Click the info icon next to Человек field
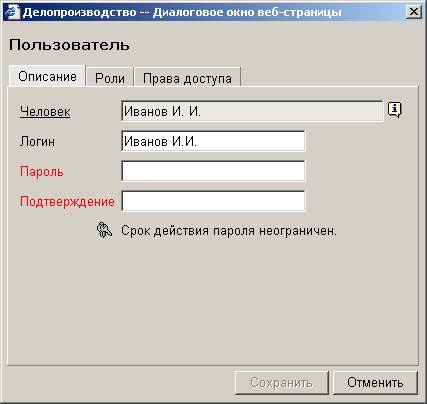427x404 pixels. 395,110
